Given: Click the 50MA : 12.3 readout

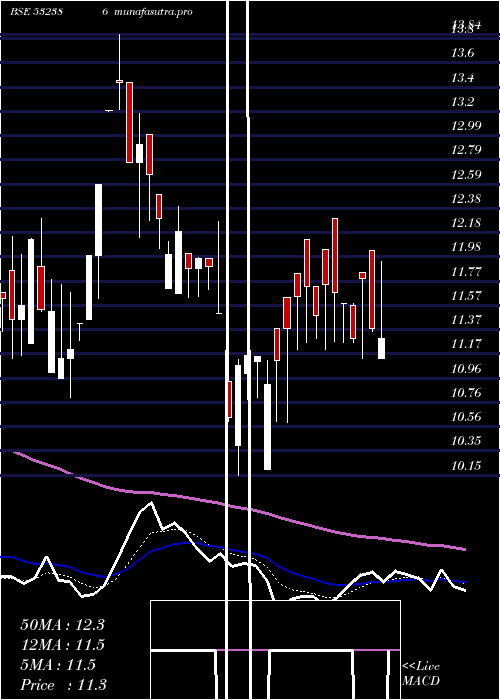Looking at the screenshot, I should click(x=62, y=625).
